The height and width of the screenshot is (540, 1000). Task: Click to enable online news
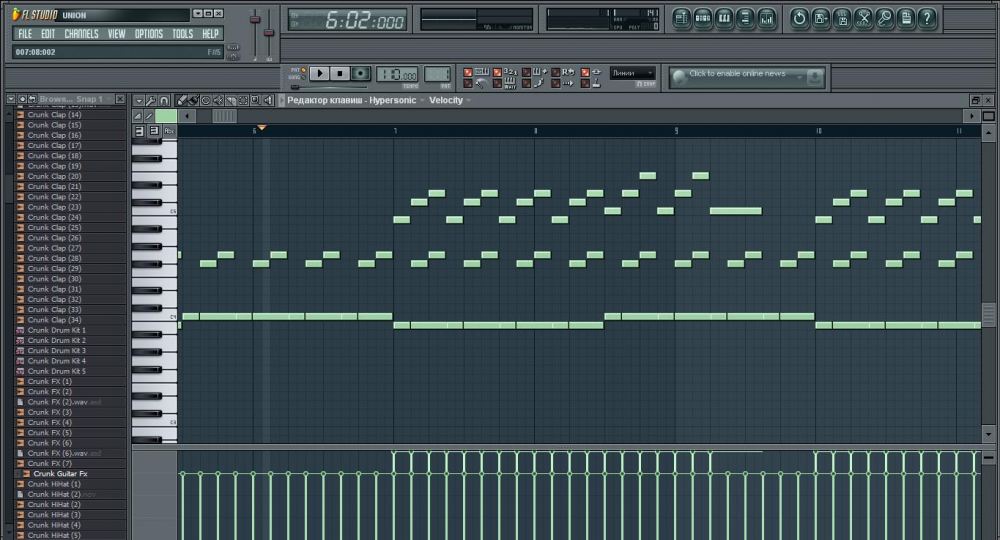pyautogui.click(x=737, y=73)
